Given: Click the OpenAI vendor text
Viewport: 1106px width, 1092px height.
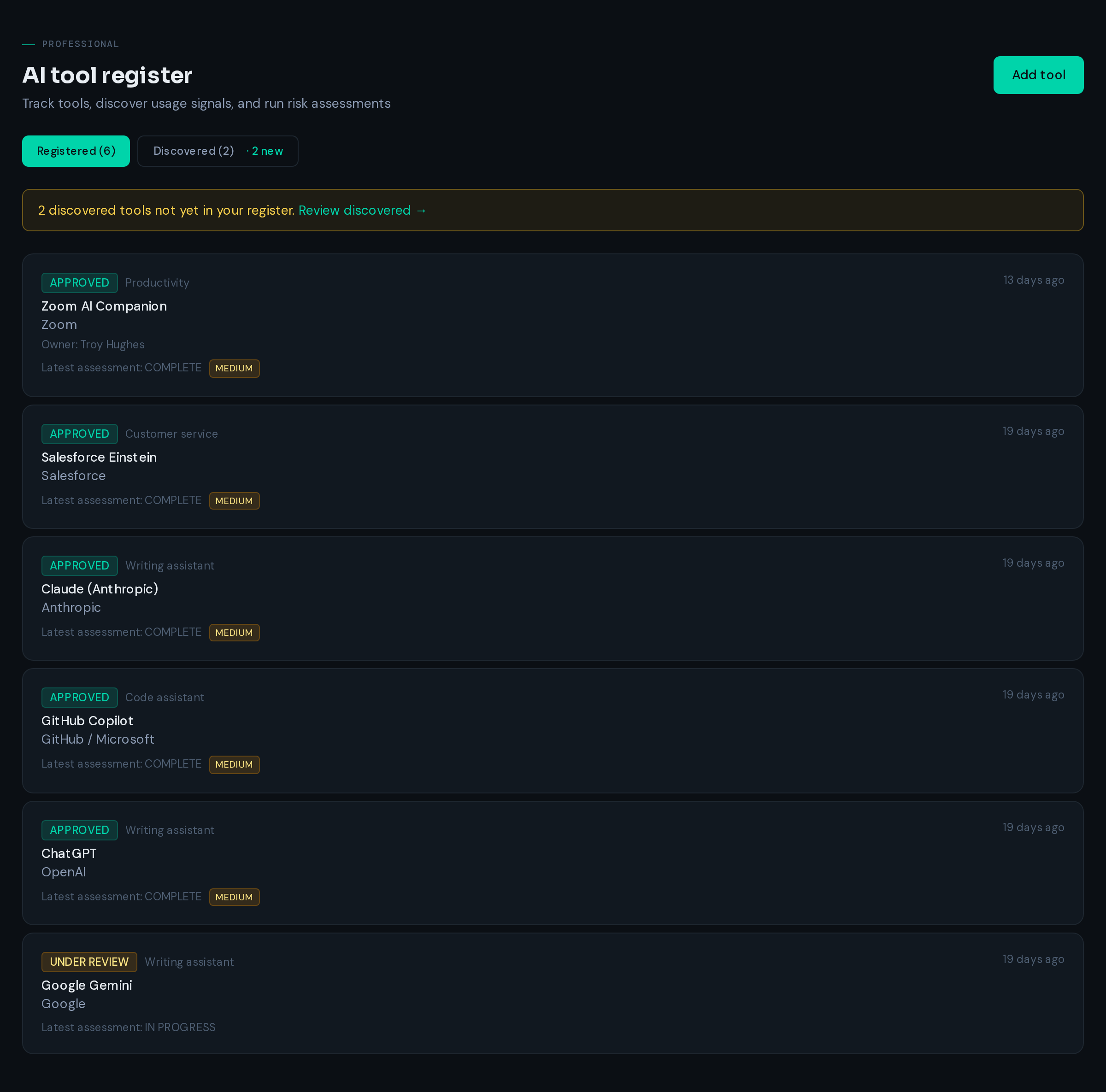Looking at the screenshot, I should pyautogui.click(x=64, y=872).
